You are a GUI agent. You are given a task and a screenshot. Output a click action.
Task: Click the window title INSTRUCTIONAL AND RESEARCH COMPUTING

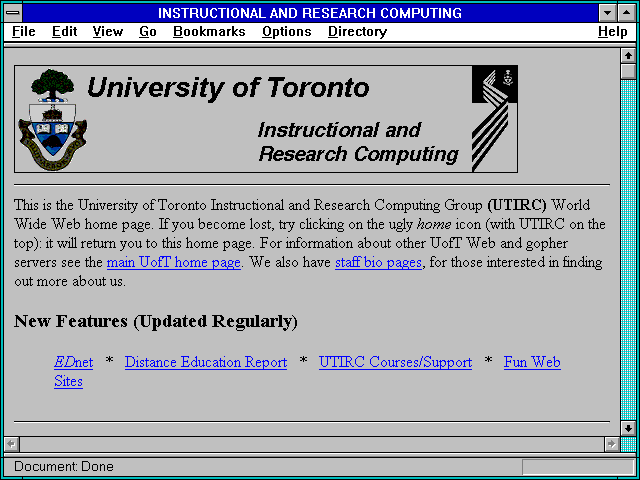pyautogui.click(x=310, y=13)
